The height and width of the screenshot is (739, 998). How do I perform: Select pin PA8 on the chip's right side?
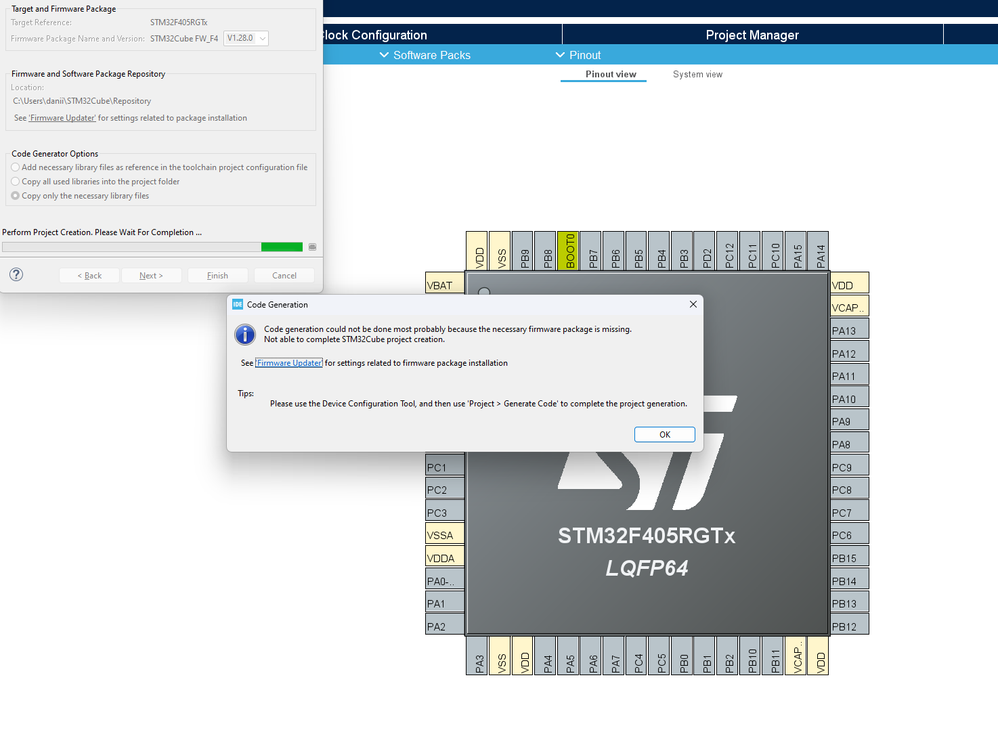850,444
